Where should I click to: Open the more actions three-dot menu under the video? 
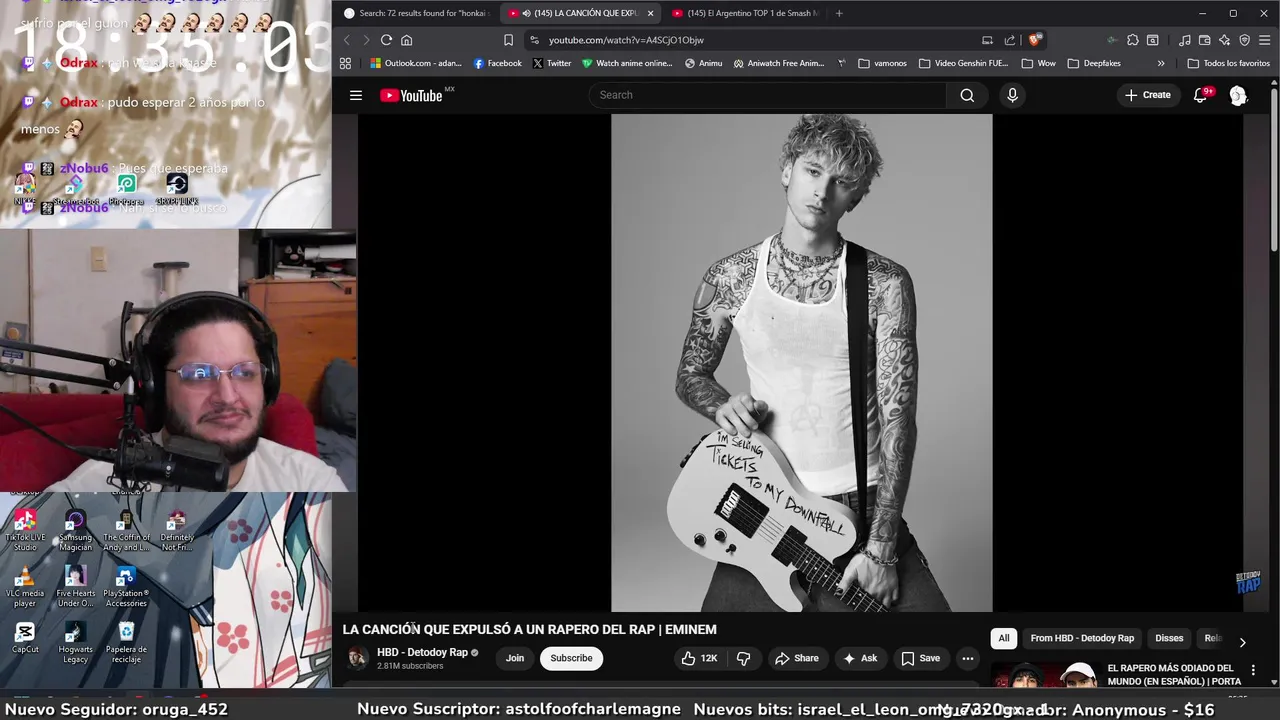pos(967,658)
